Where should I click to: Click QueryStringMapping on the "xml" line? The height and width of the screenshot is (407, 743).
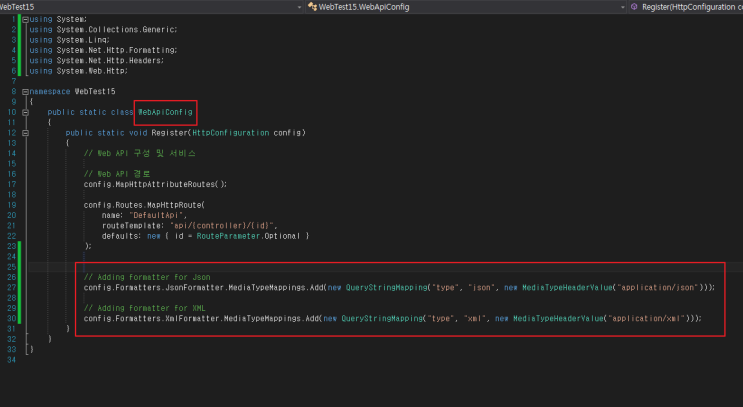[x=382, y=318]
